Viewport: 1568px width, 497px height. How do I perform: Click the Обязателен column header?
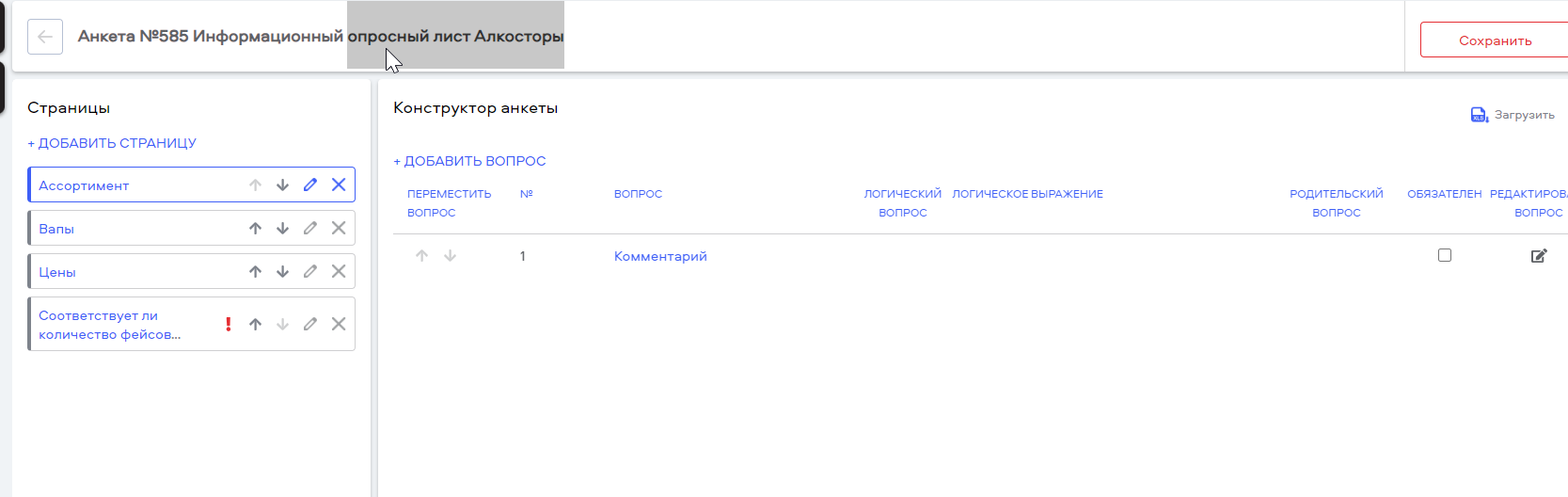pyautogui.click(x=1444, y=194)
